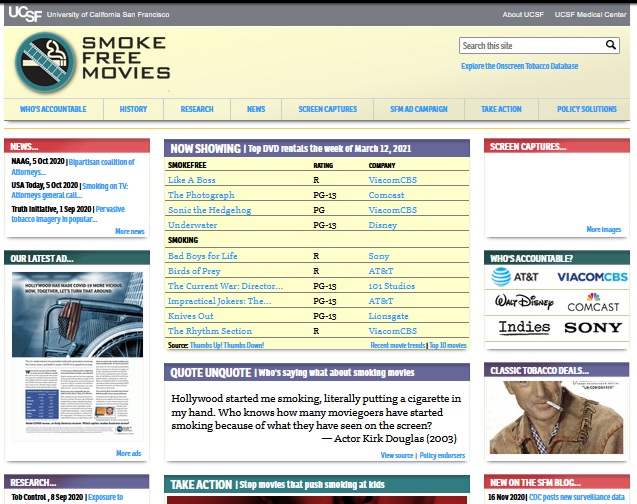The width and height of the screenshot is (637, 504).
Task: Click the Smoke Free Movies logo
Action: (x=93, y=60)
